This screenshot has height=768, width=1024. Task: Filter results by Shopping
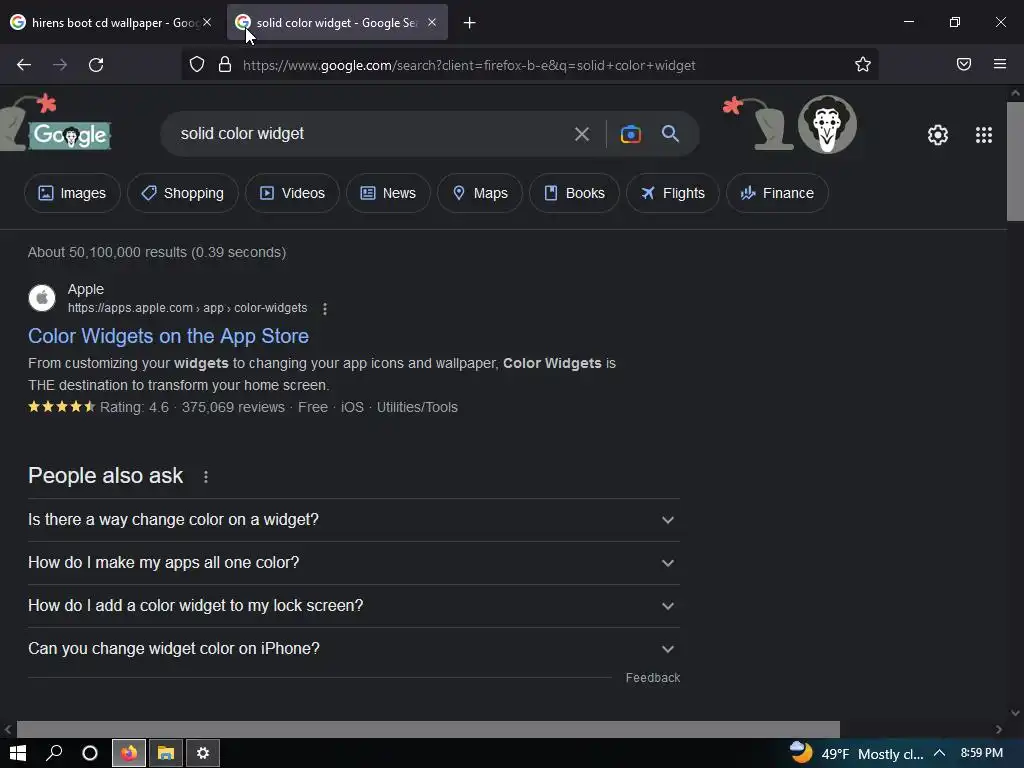tap(183, 193)
